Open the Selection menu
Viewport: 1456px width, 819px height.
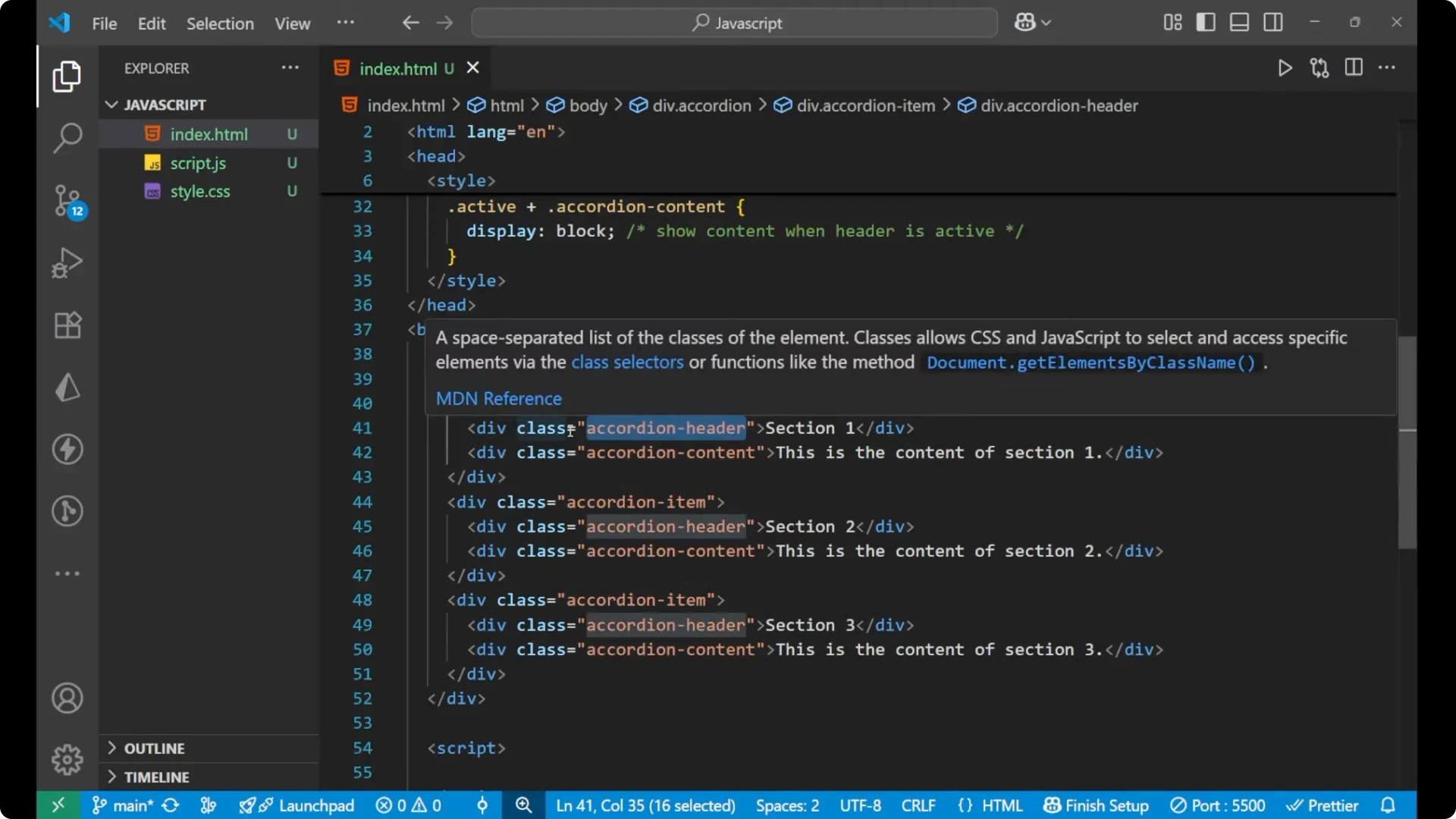point(220,24)
